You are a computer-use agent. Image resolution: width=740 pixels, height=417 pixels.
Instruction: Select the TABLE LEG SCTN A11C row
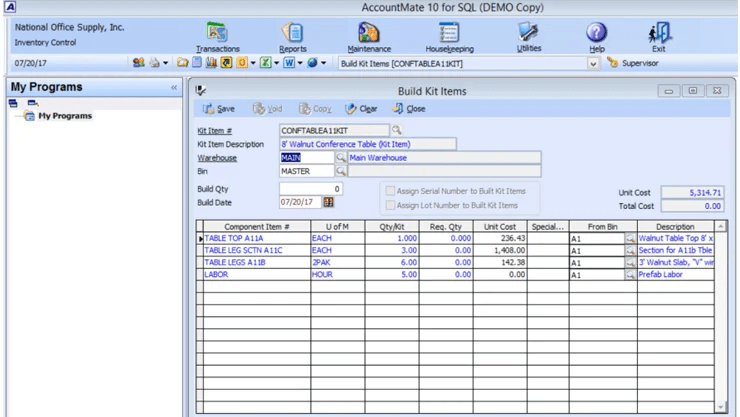tap(455, 250)
